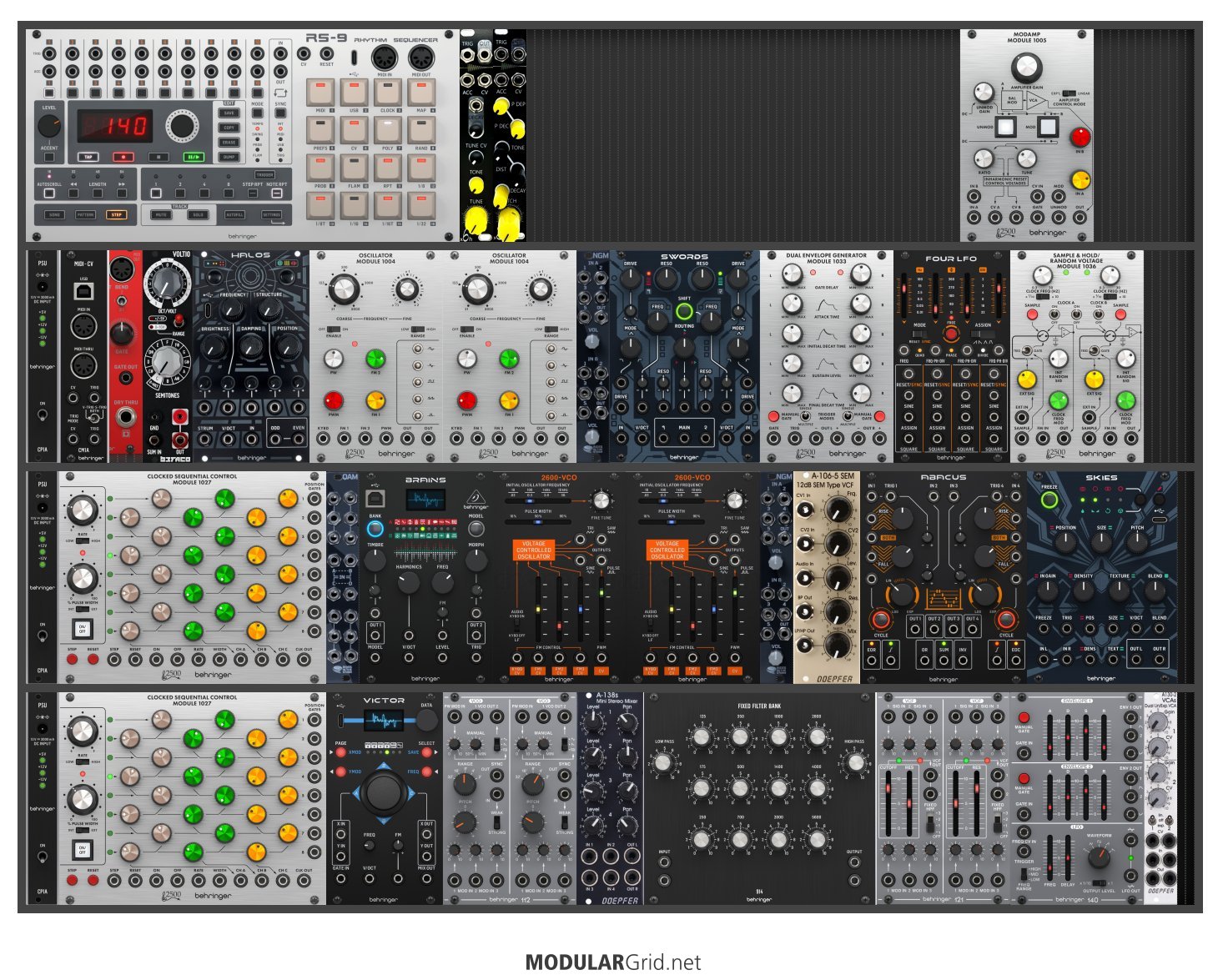1228x980 pixels.
Task: Click the RS-9 tempo data encoder dial
Action: click(x=181, y=126)
